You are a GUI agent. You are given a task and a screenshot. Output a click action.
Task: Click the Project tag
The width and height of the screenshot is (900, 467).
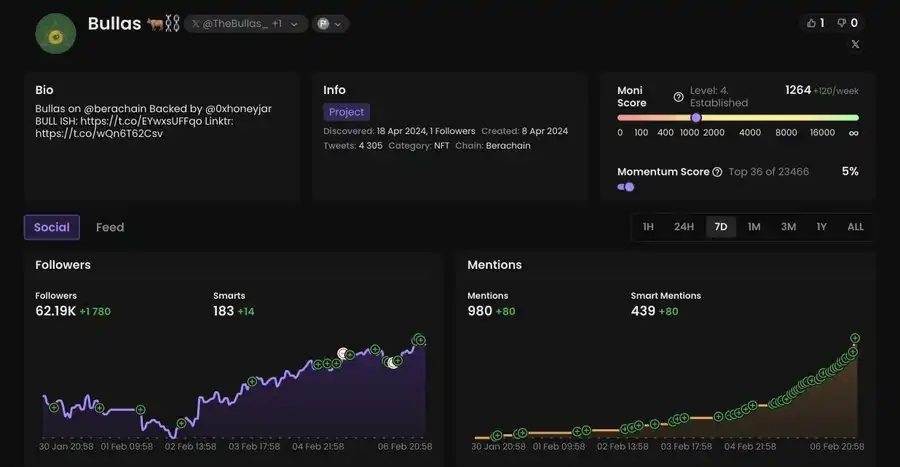click(346, 112)
